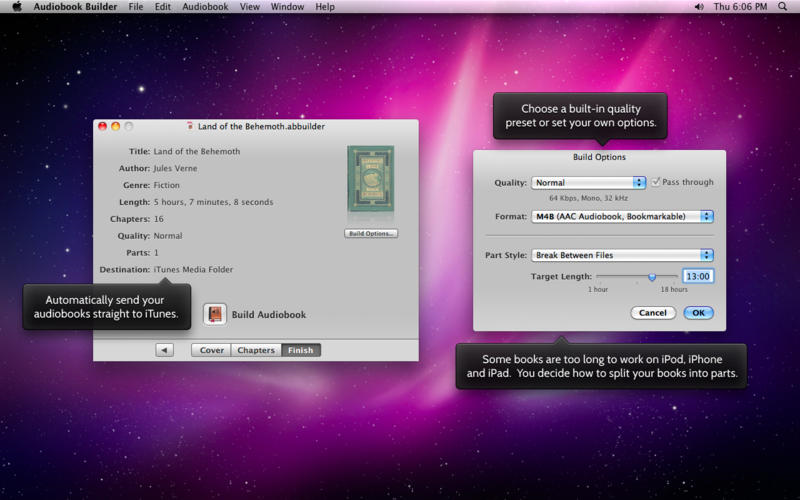The height and width of the screenshot is (500, 800).
Task: Click OK in Build Options
Action: click(698, 313)
